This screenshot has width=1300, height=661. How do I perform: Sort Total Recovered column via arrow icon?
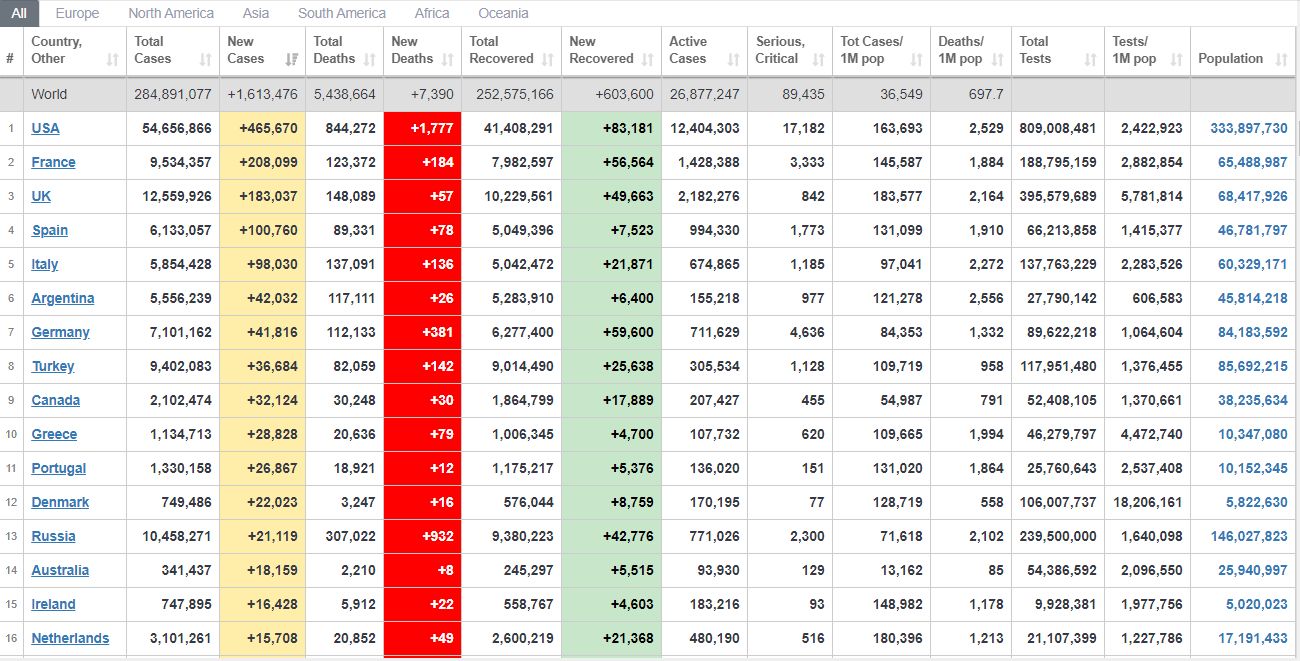pos(547,60)
